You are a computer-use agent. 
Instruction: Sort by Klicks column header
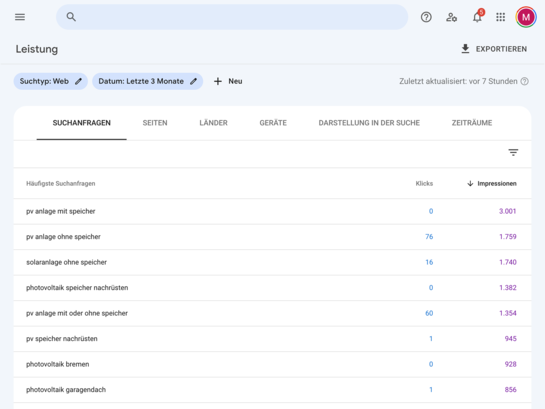[x=424, y=183]
